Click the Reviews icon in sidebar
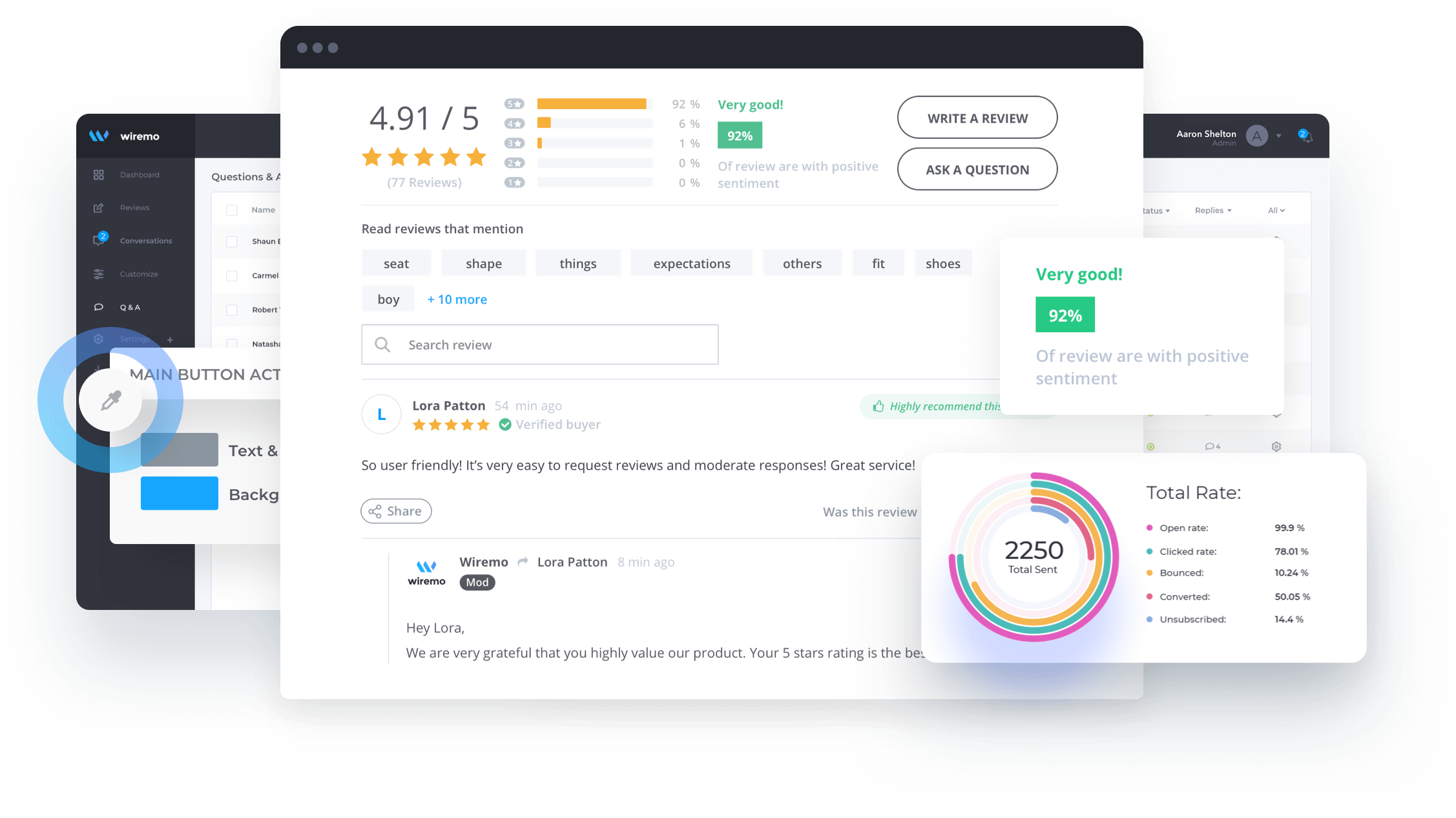Screen dimensions: 1456x818 tap(97, 207)
